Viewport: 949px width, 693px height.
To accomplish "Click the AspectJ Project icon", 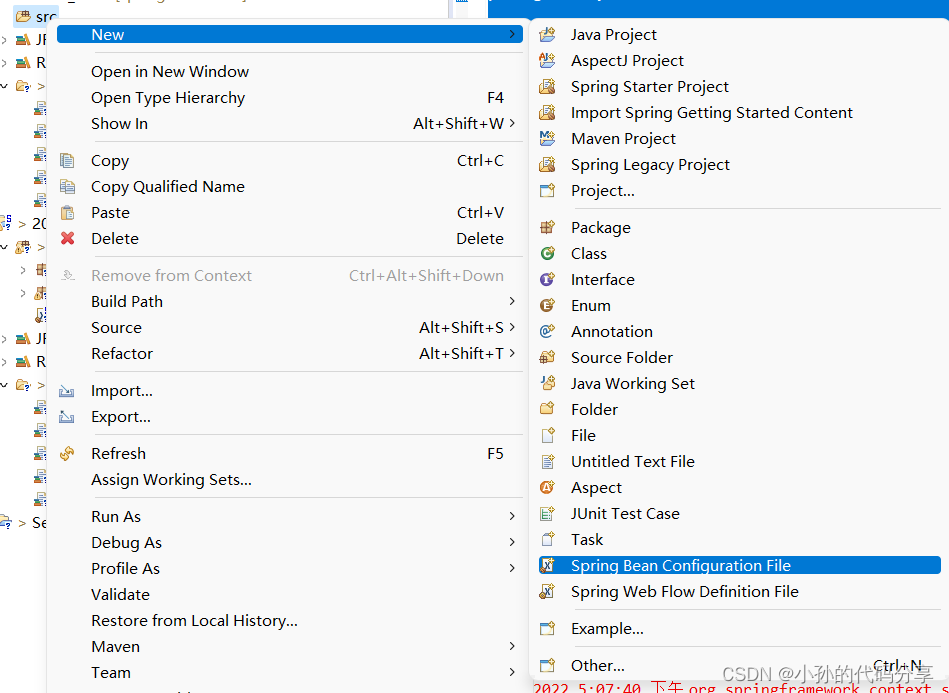I will [x=547, y=61].
